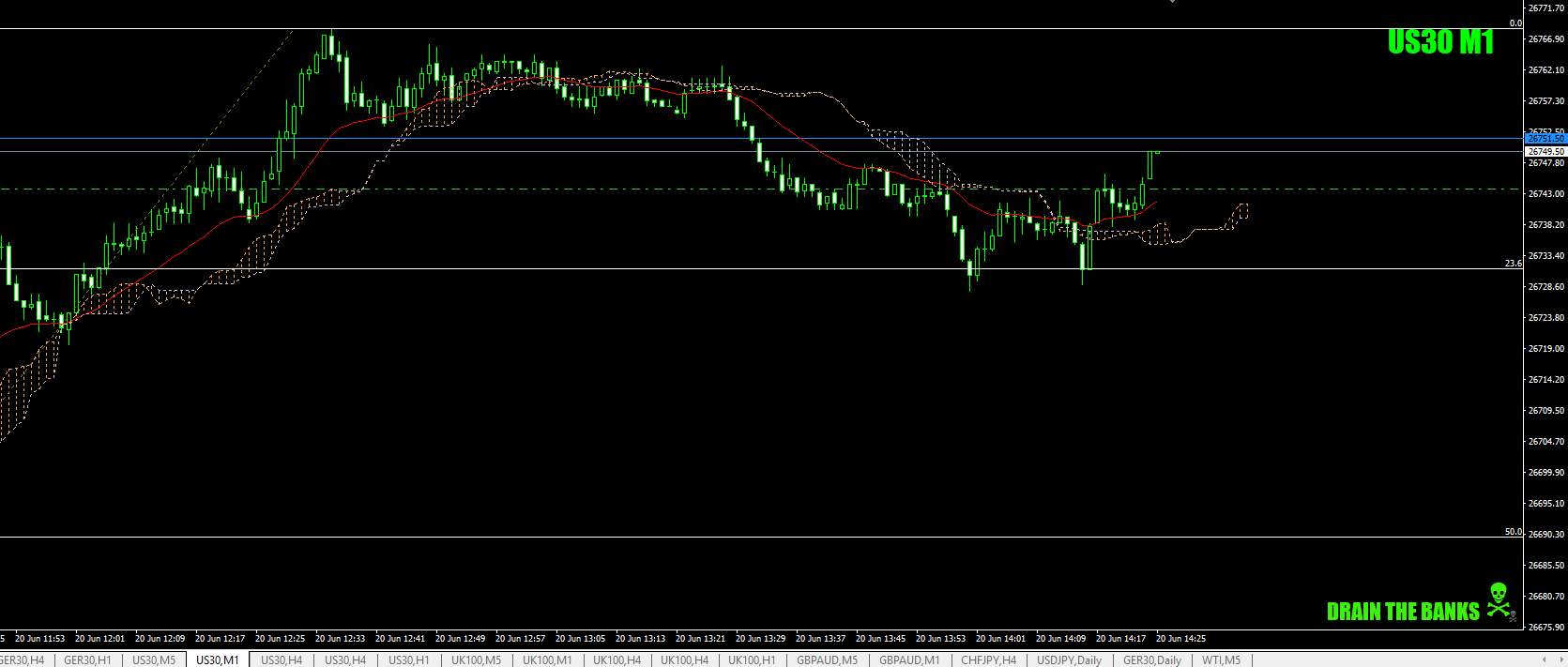
Task: Click the 20 Jun 14:25 time label
Action: pos(1181,639)
